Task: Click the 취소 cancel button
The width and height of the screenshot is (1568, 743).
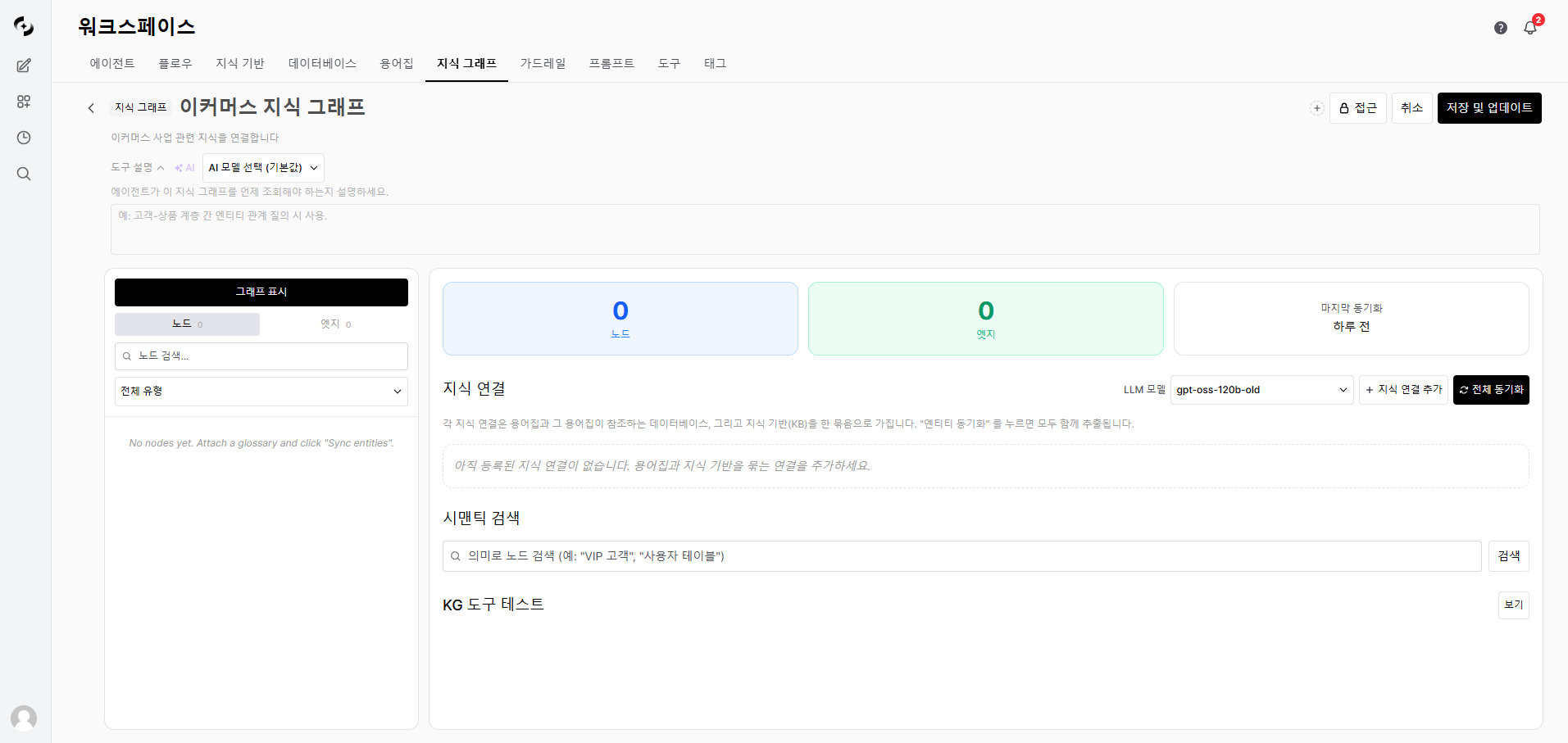Action: 1411,108
